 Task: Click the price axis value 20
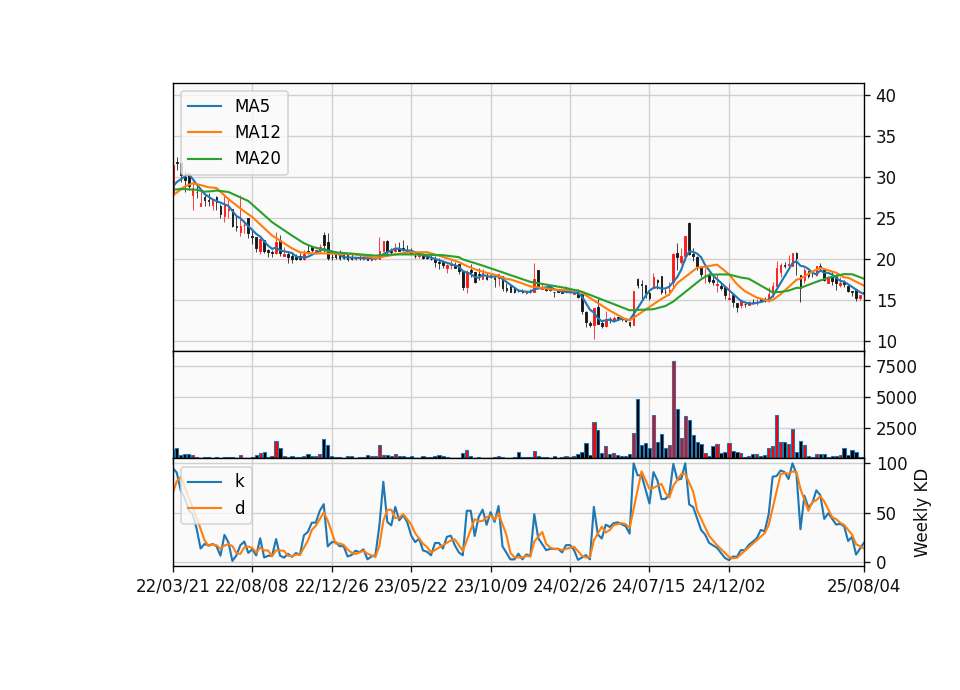886,260
